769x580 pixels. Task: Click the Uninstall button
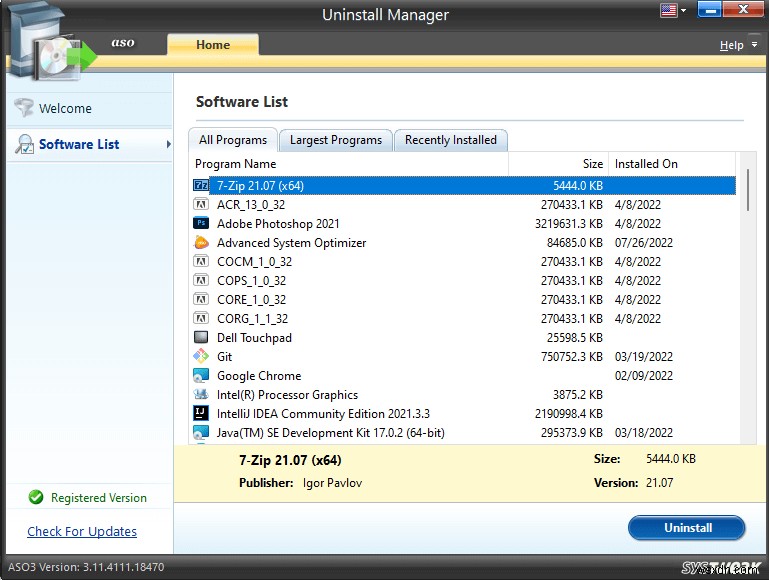click(687, 528)
